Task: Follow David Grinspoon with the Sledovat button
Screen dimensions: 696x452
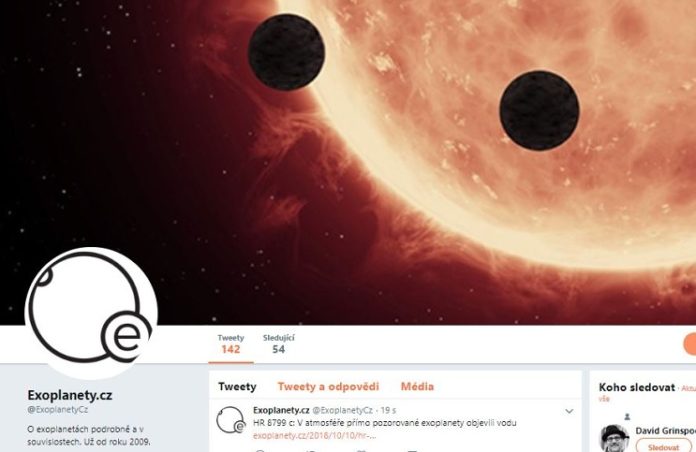Action: 663,446
